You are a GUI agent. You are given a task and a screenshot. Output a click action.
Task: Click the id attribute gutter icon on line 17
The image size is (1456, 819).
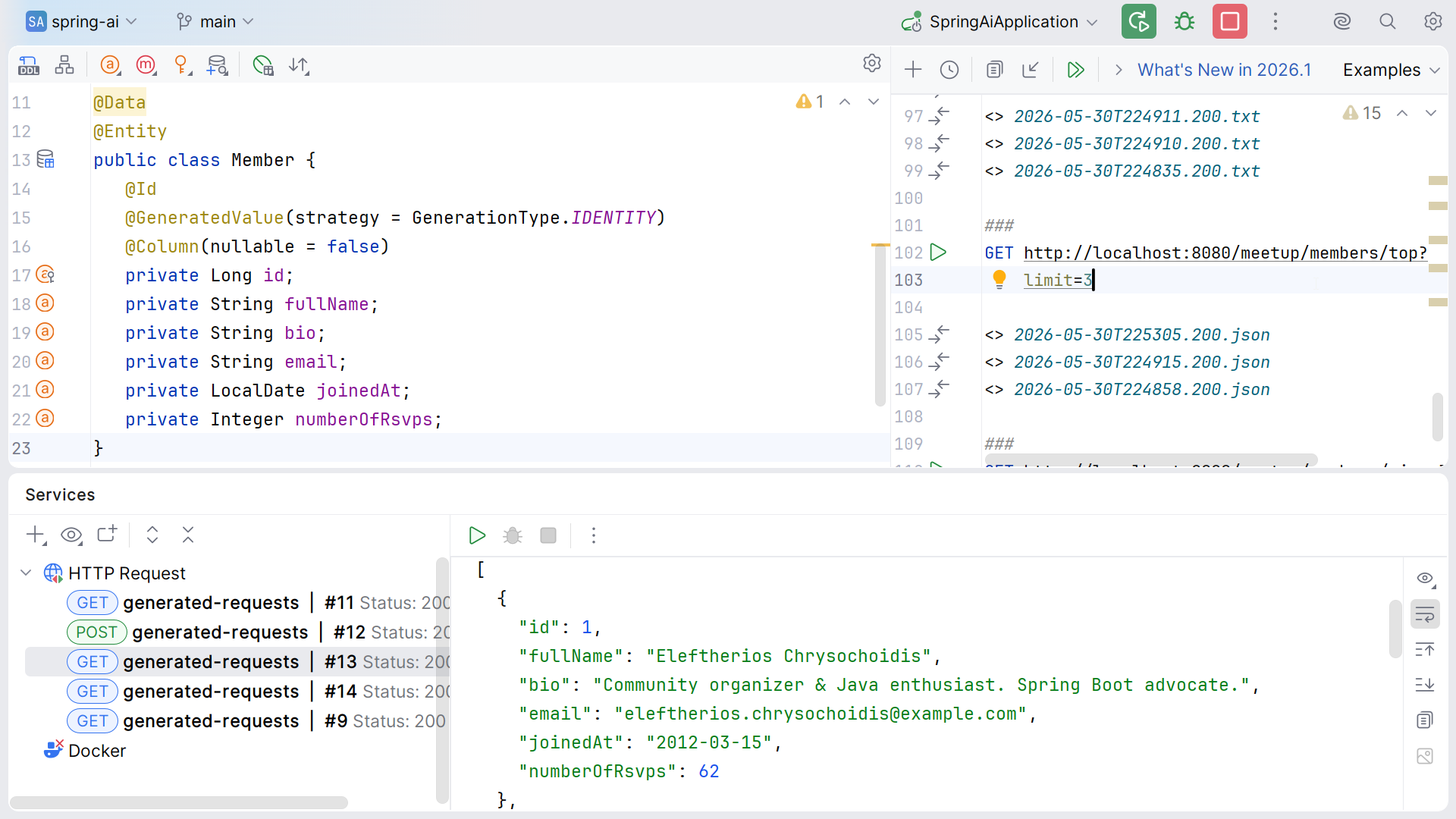[x=45, y=275]
